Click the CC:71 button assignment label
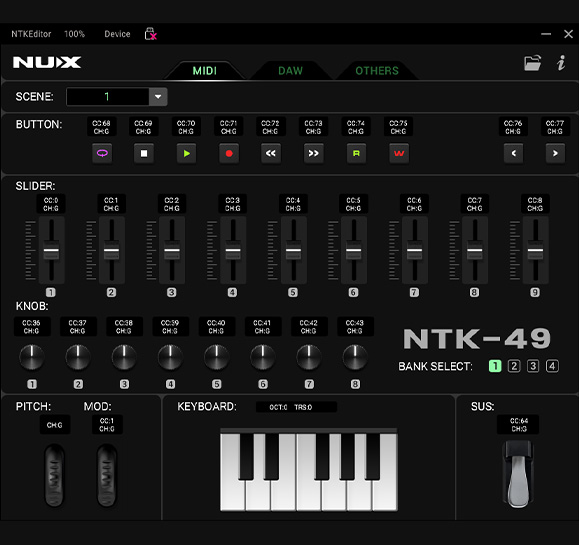Image resolution: width=579 pixels, height=545 pixels. point(229,127)
